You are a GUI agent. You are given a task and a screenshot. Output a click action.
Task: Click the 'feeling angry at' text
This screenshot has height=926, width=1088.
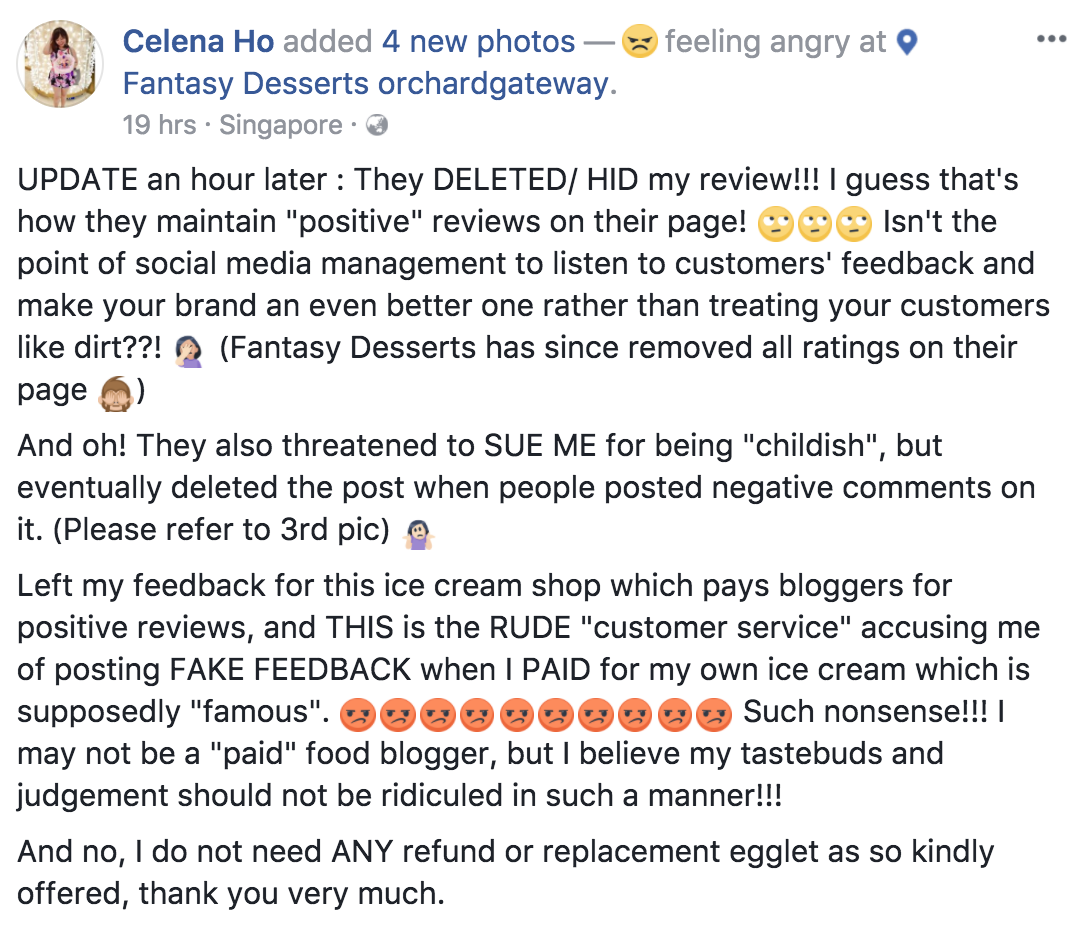coord(775,42)
